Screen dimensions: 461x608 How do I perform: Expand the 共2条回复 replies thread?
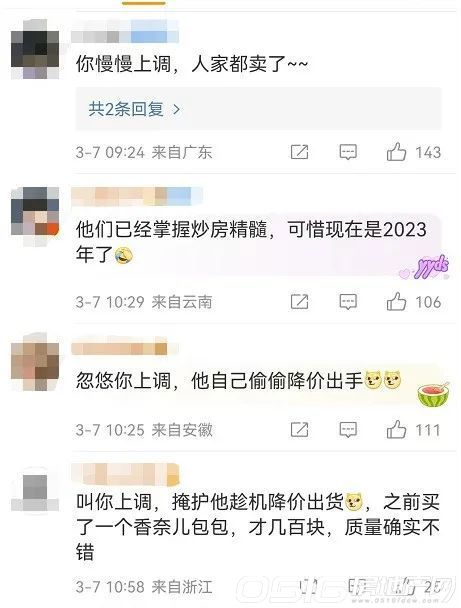coord(258,109)
